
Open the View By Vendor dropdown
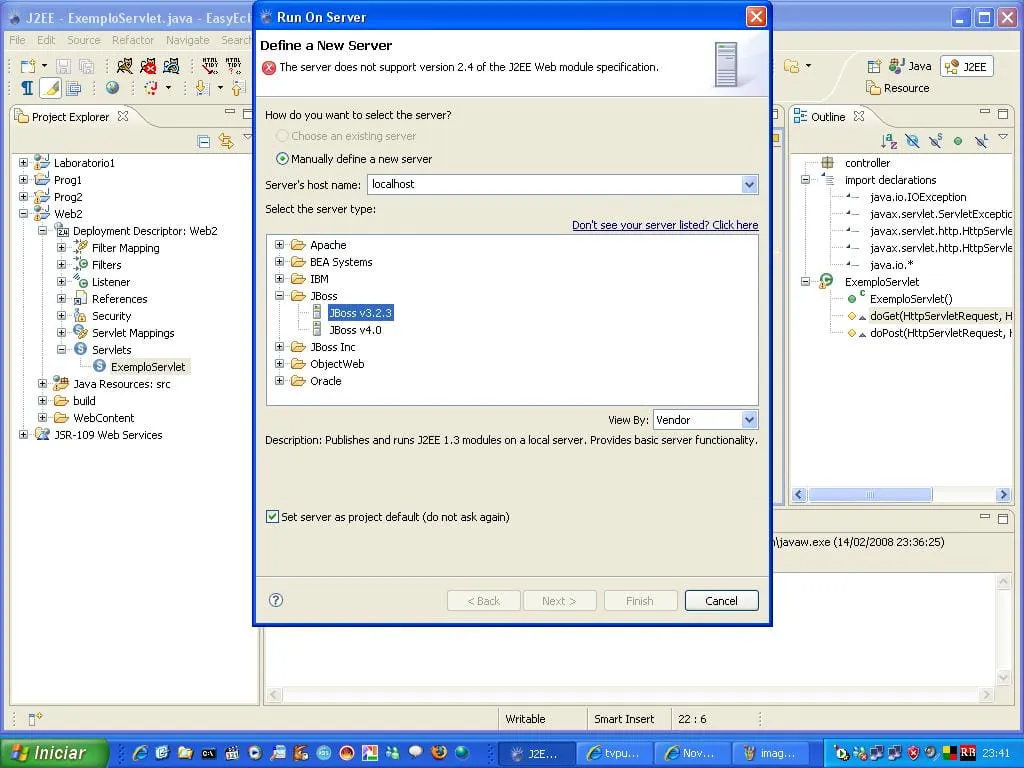[x=749, y=420]
